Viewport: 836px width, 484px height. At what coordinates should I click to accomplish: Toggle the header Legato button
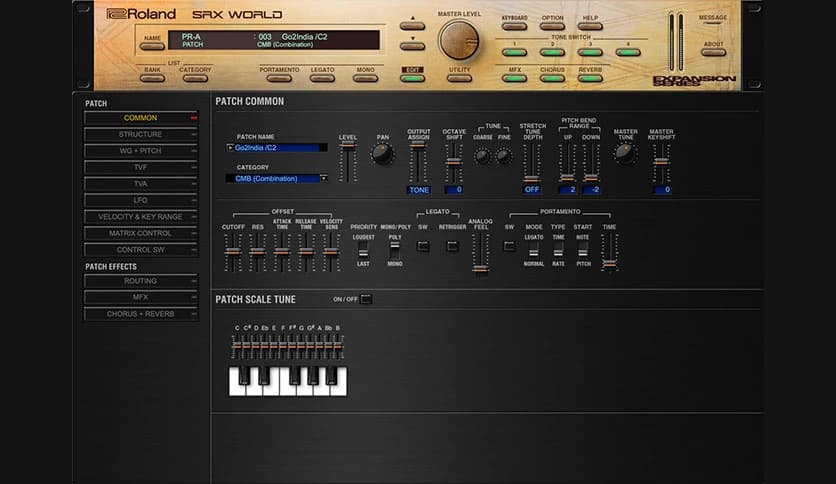[x=322, y=78]
